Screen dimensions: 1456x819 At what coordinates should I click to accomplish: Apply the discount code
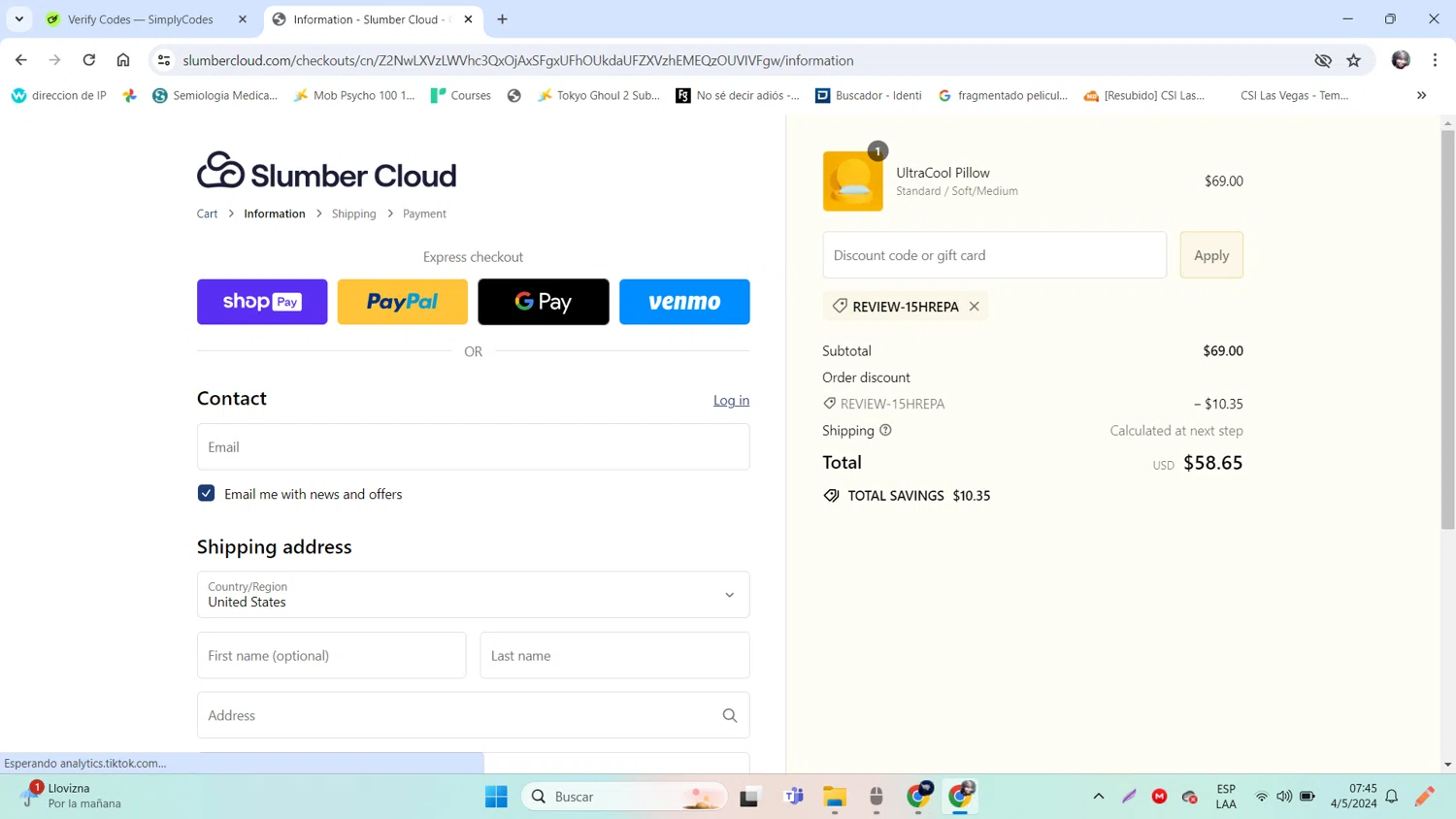point(1211,255)
